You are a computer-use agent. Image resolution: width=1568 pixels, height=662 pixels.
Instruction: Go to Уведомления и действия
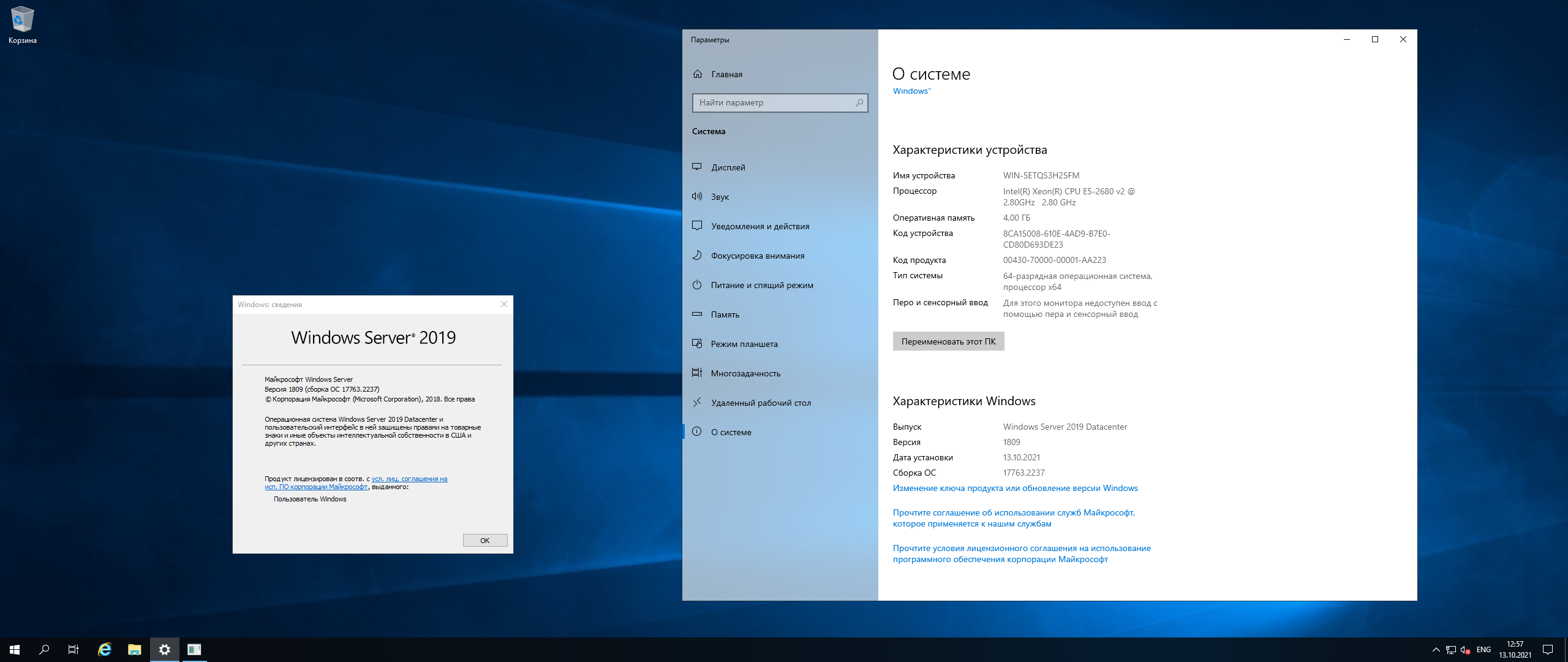pyautogui.click(x=780, y=226)
